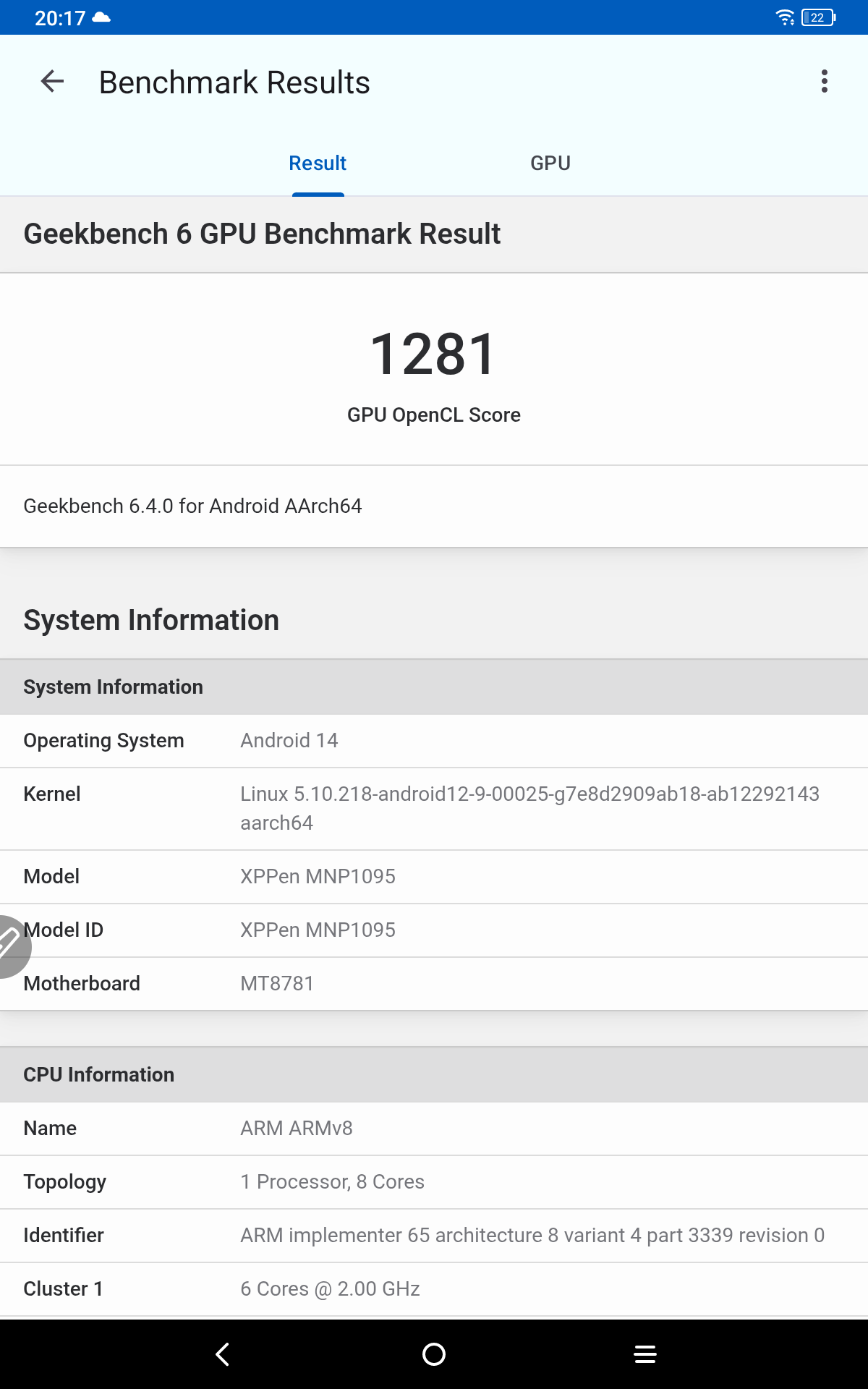Select the Result tab
The image size is (868, 1389).
click(318, 163)
